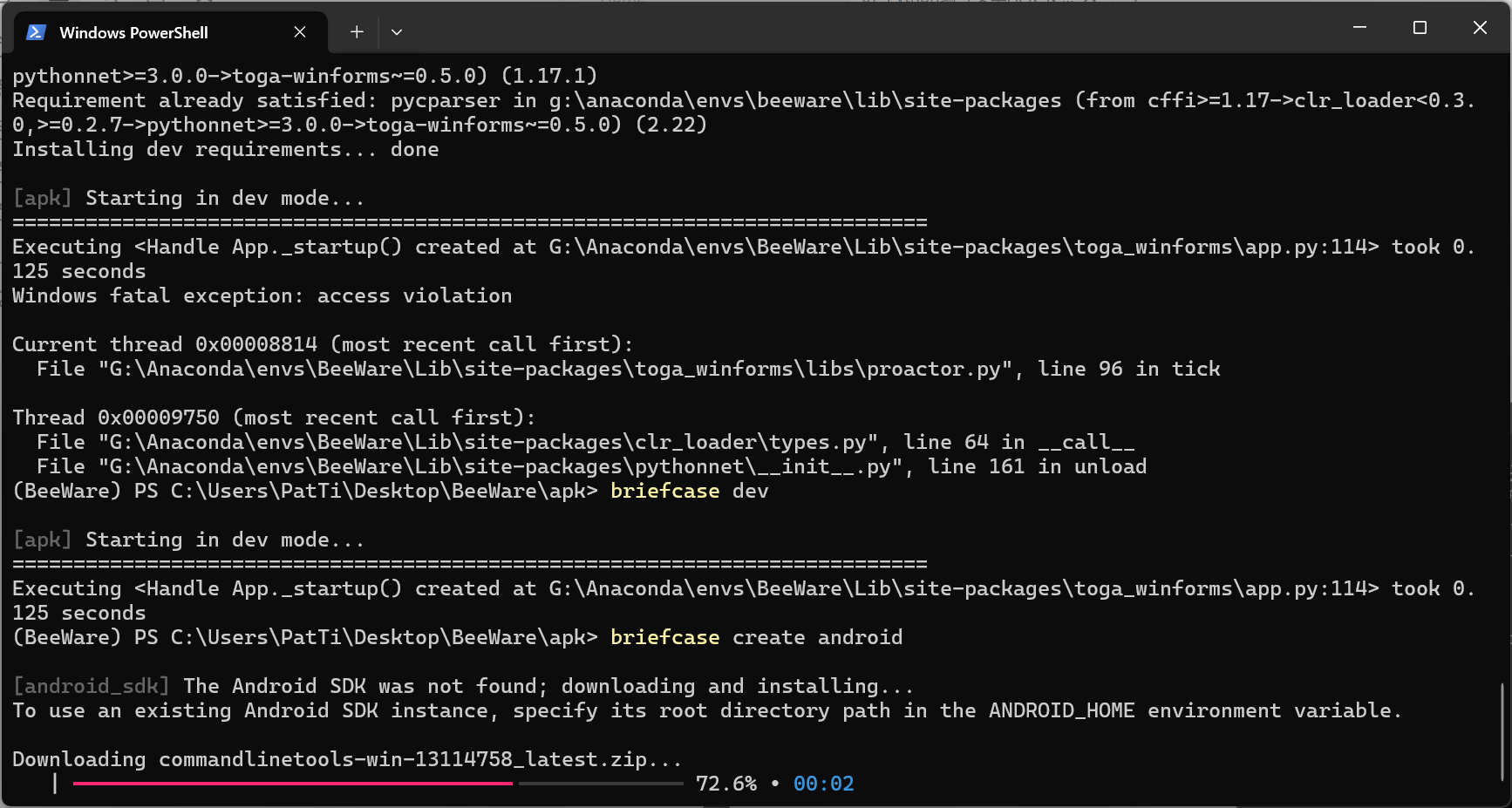Click 'Current thread 0x00008814' line

[x=323, y=344]
